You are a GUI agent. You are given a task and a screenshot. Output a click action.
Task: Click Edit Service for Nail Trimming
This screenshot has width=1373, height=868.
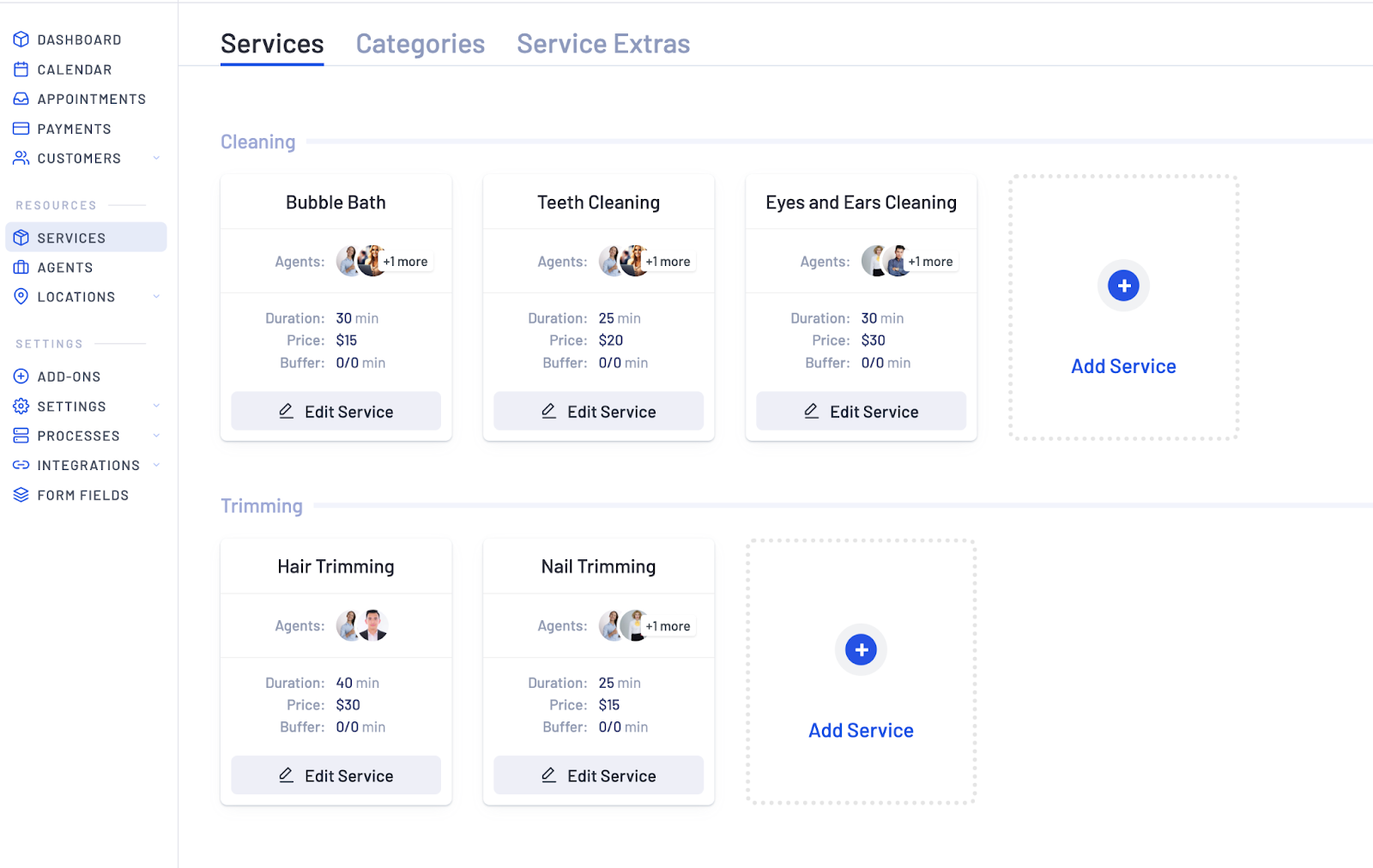tap(598, 775)
